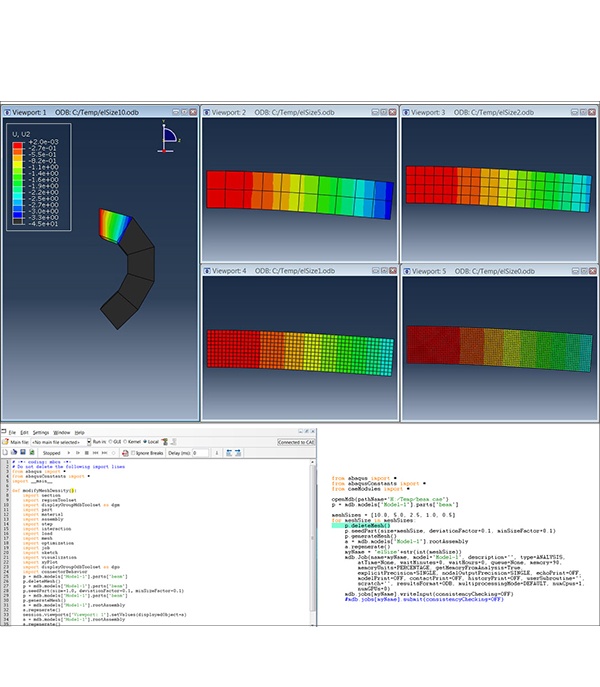This screenshot has height=687, width=600.
Task: Open the Settings menu
Action: tap(40, 433)
